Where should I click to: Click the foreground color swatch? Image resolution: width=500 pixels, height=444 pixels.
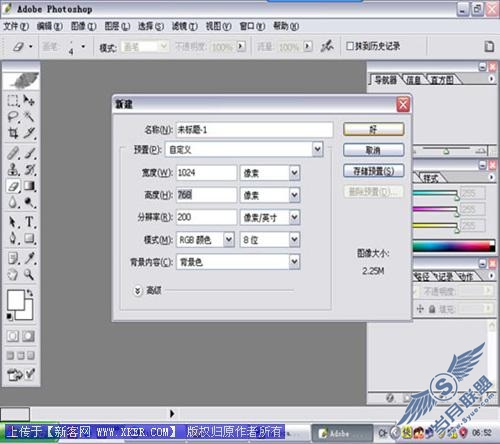coord(16,300)
